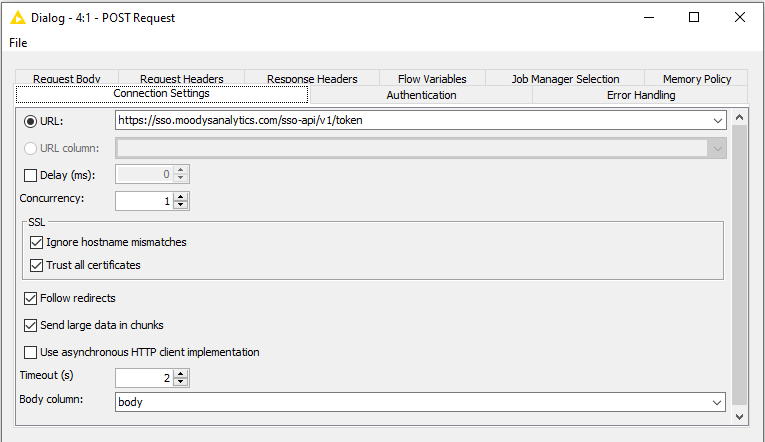Click the KNIME warning triangle icon in title bar
The image size is (765, 442).
[x=18, y=18]
